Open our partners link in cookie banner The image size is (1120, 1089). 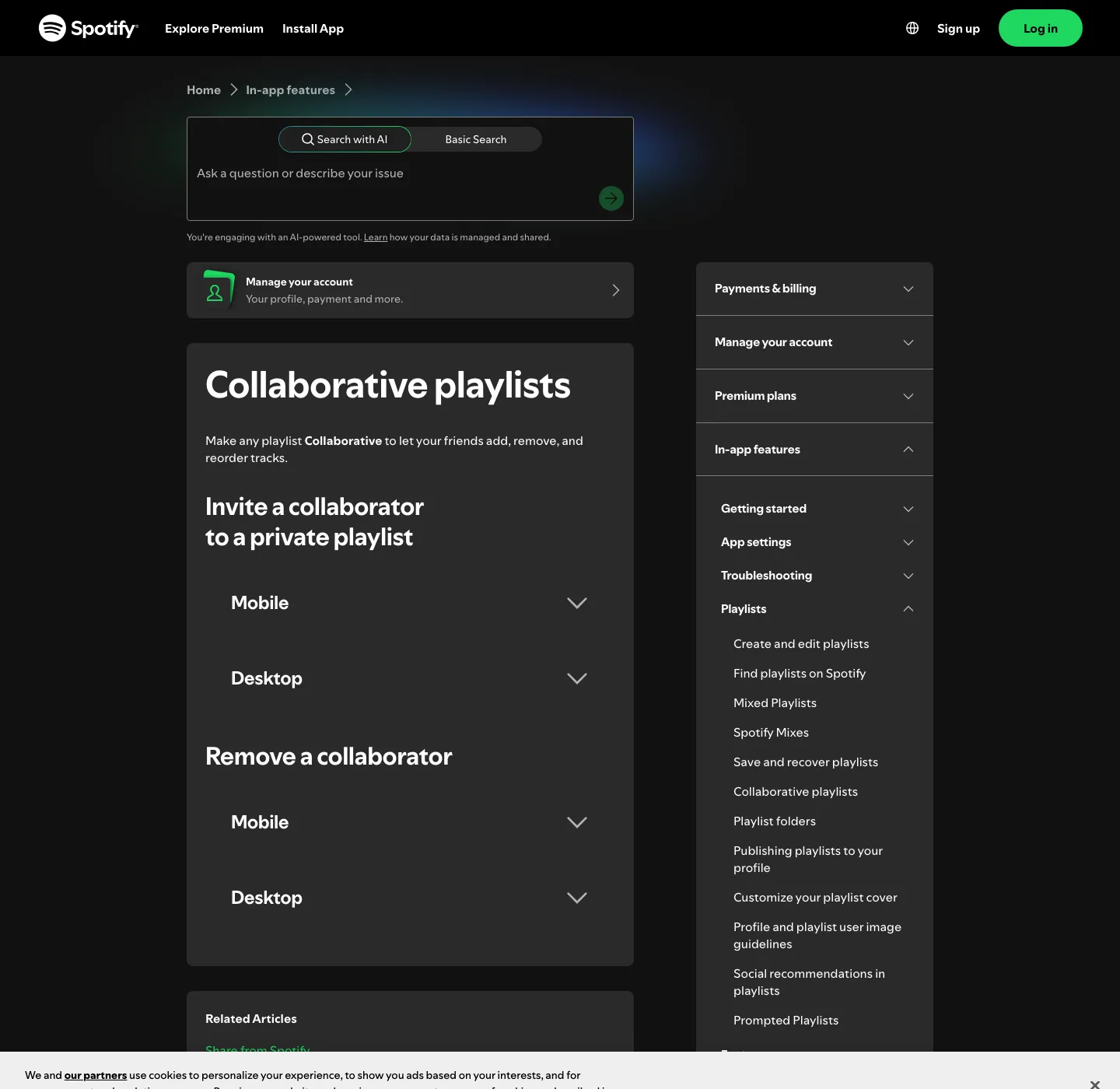96,1075
